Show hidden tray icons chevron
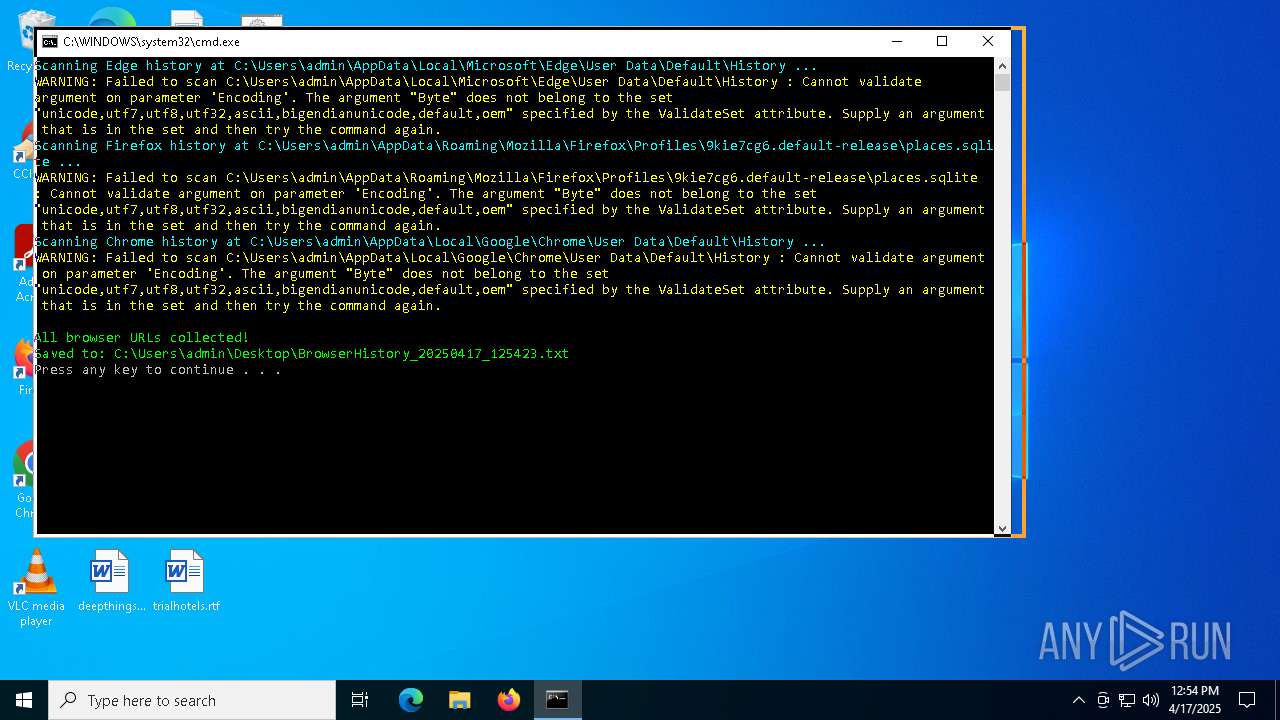 pyautogui.click(x=1078, y=700)
